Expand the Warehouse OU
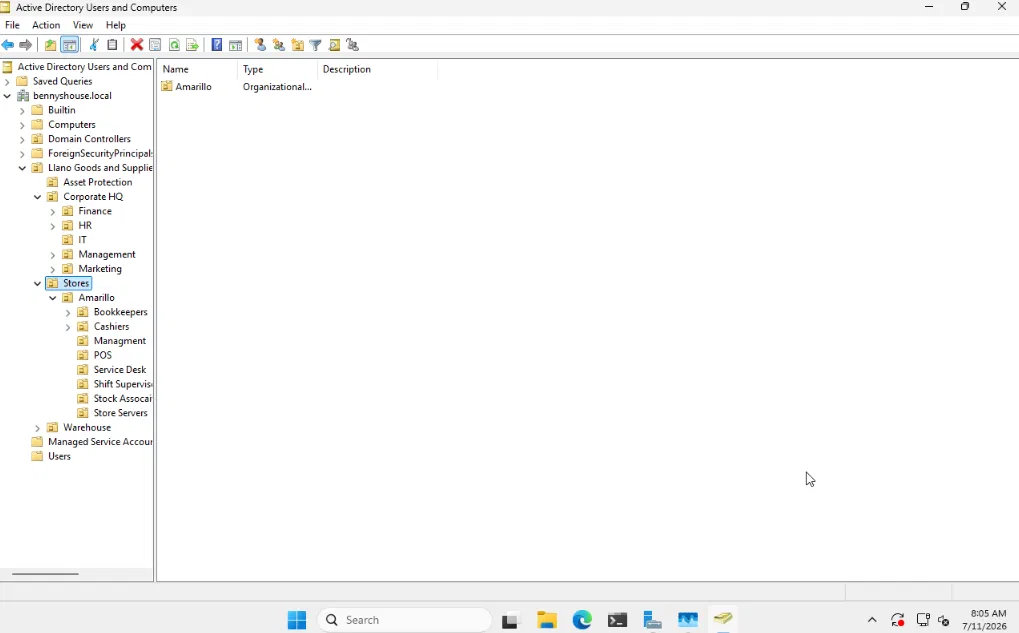The width and height of the screenshot is (1019, 633). click(x=38, y=428)
